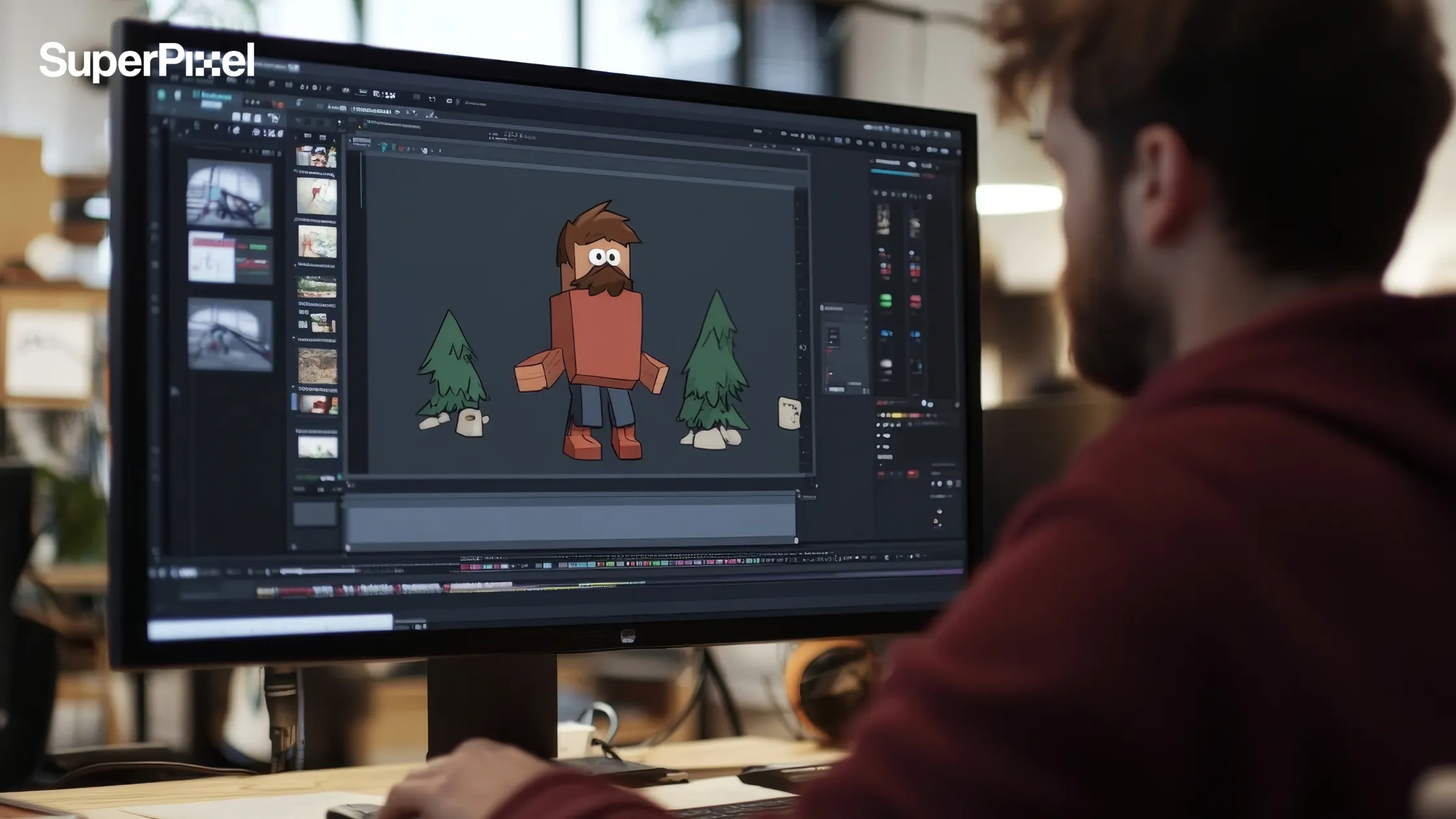Click the empty gray track below the canvas
The height and width of the screenshot is (819, 1456).
571,522
